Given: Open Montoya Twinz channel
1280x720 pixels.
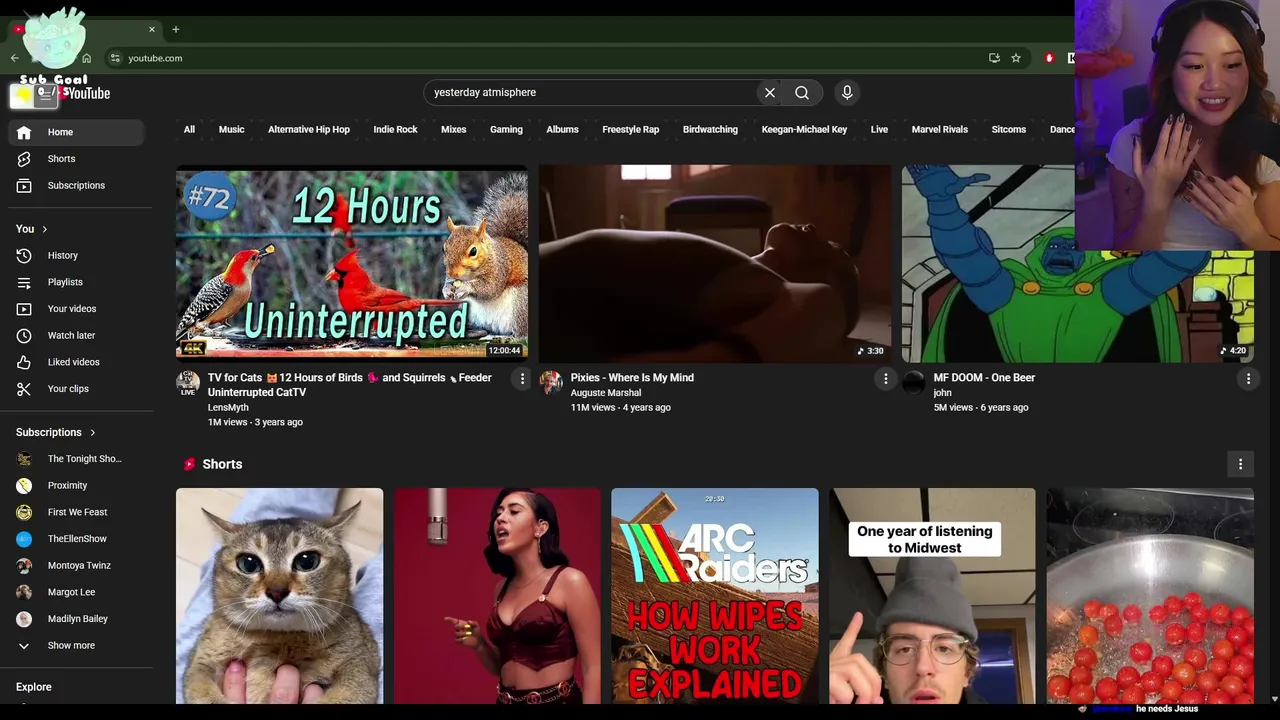Looking at the screenshot, I should point(77,566).
